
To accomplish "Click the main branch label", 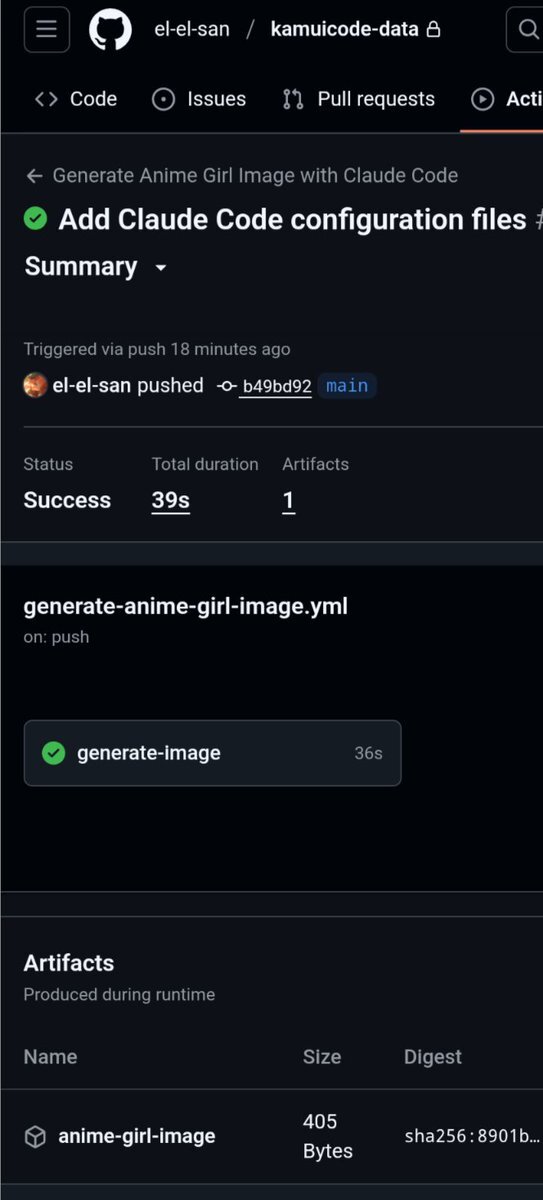I will pyautogui.click(x=347, y=386).
